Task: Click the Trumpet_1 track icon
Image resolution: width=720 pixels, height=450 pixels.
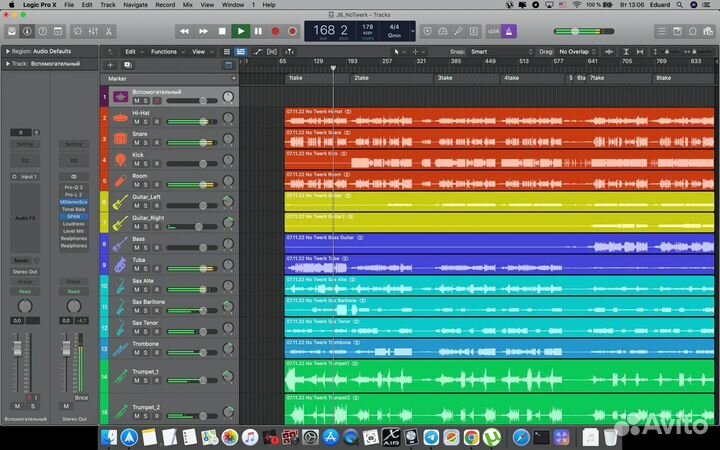Action: [x=119, y=379]
